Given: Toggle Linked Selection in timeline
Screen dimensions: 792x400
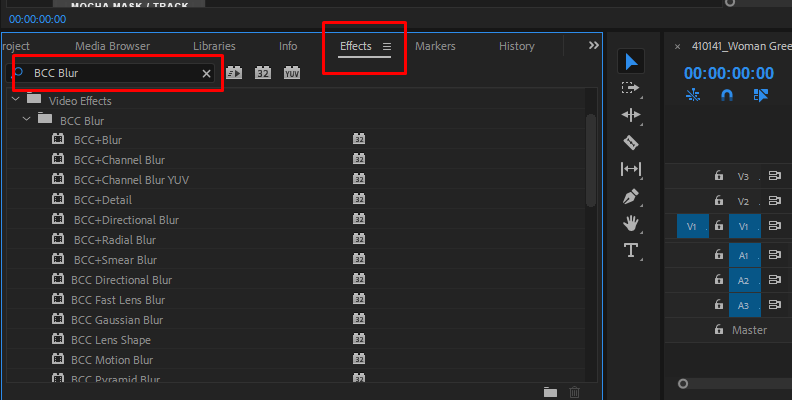Looking at the screenshot, I should [761, 95].
